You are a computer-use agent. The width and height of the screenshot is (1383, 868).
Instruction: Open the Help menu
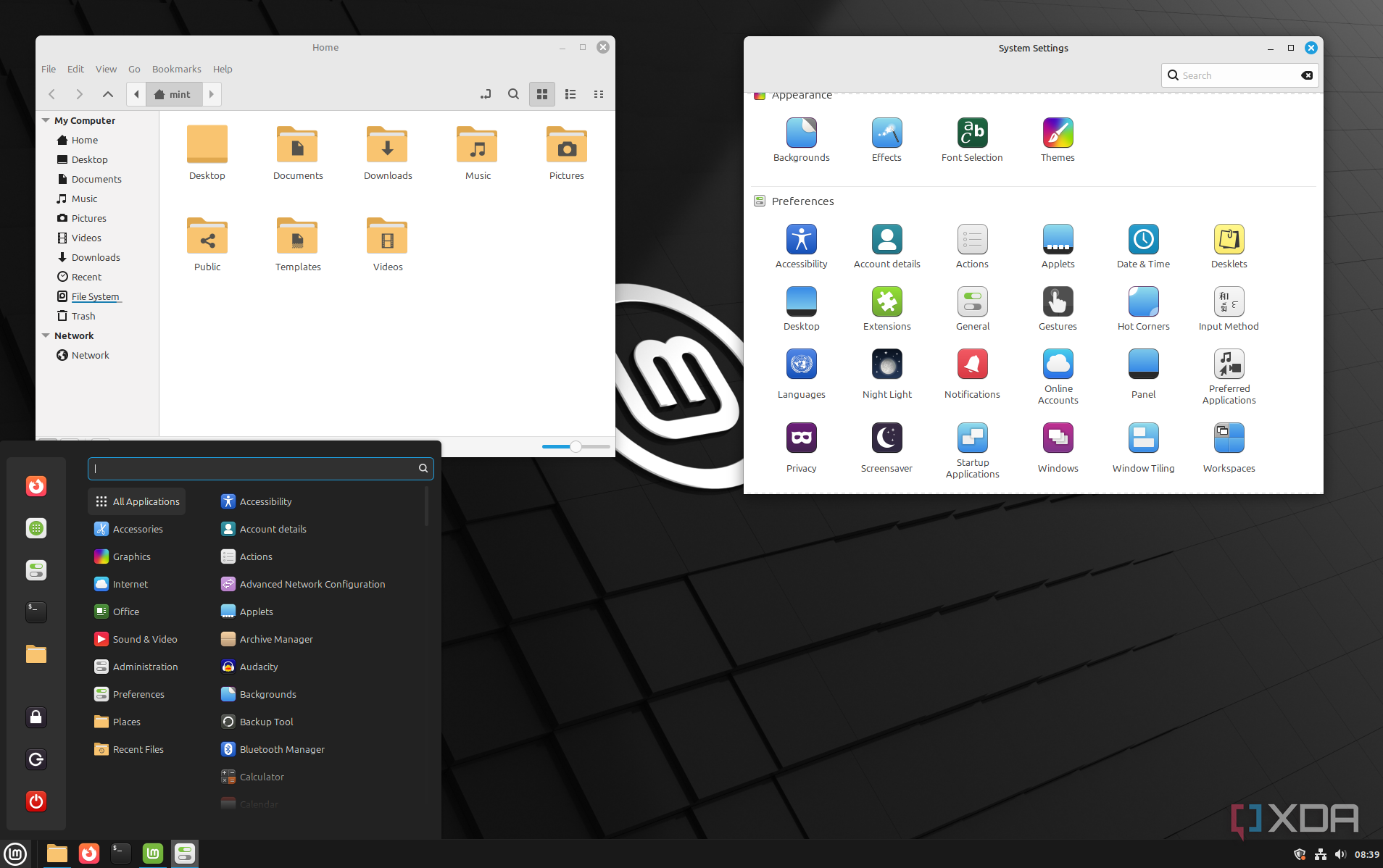(x=223, y=69)
